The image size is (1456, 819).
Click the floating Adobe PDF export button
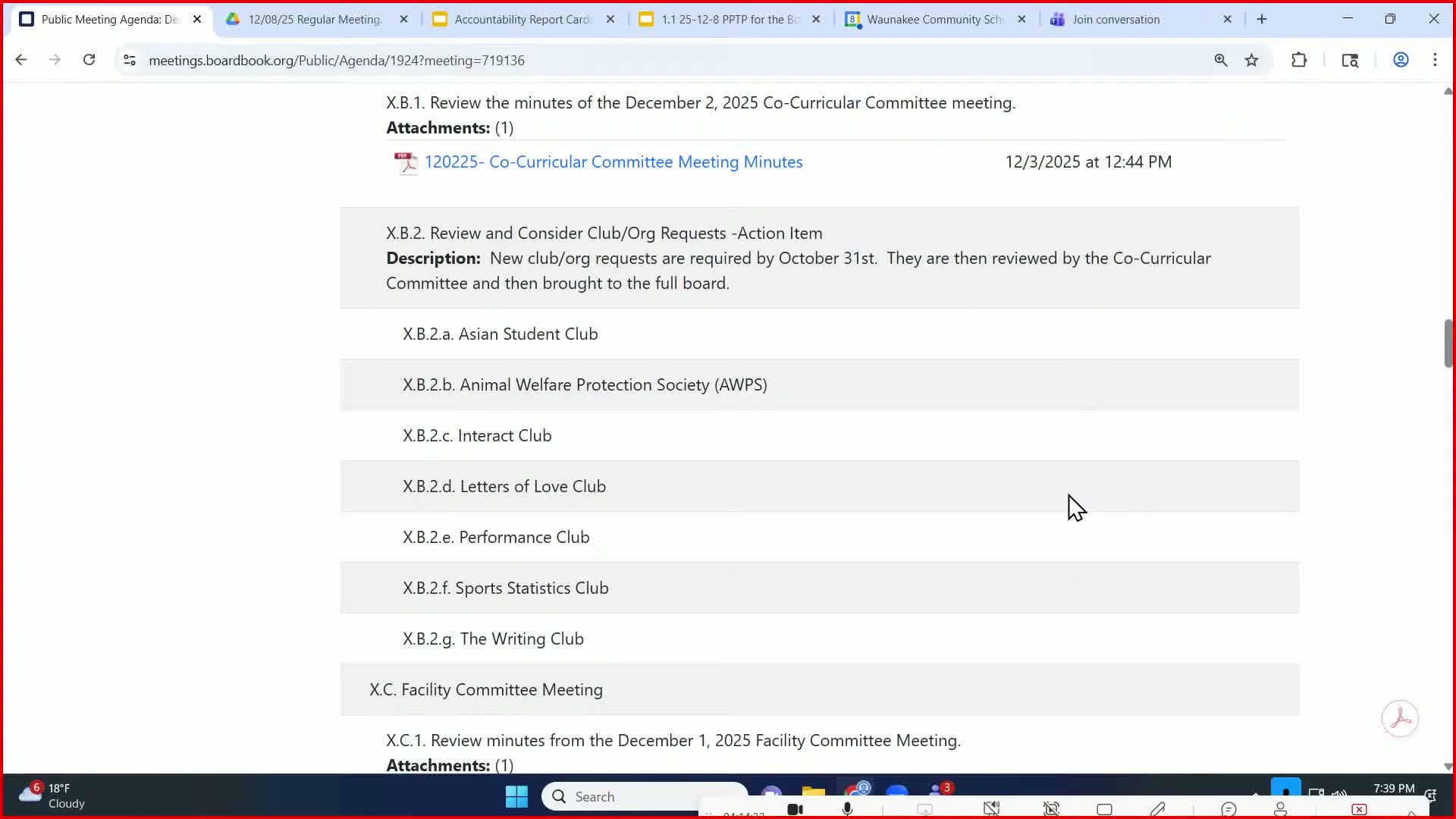click(x=1399, y=718)
